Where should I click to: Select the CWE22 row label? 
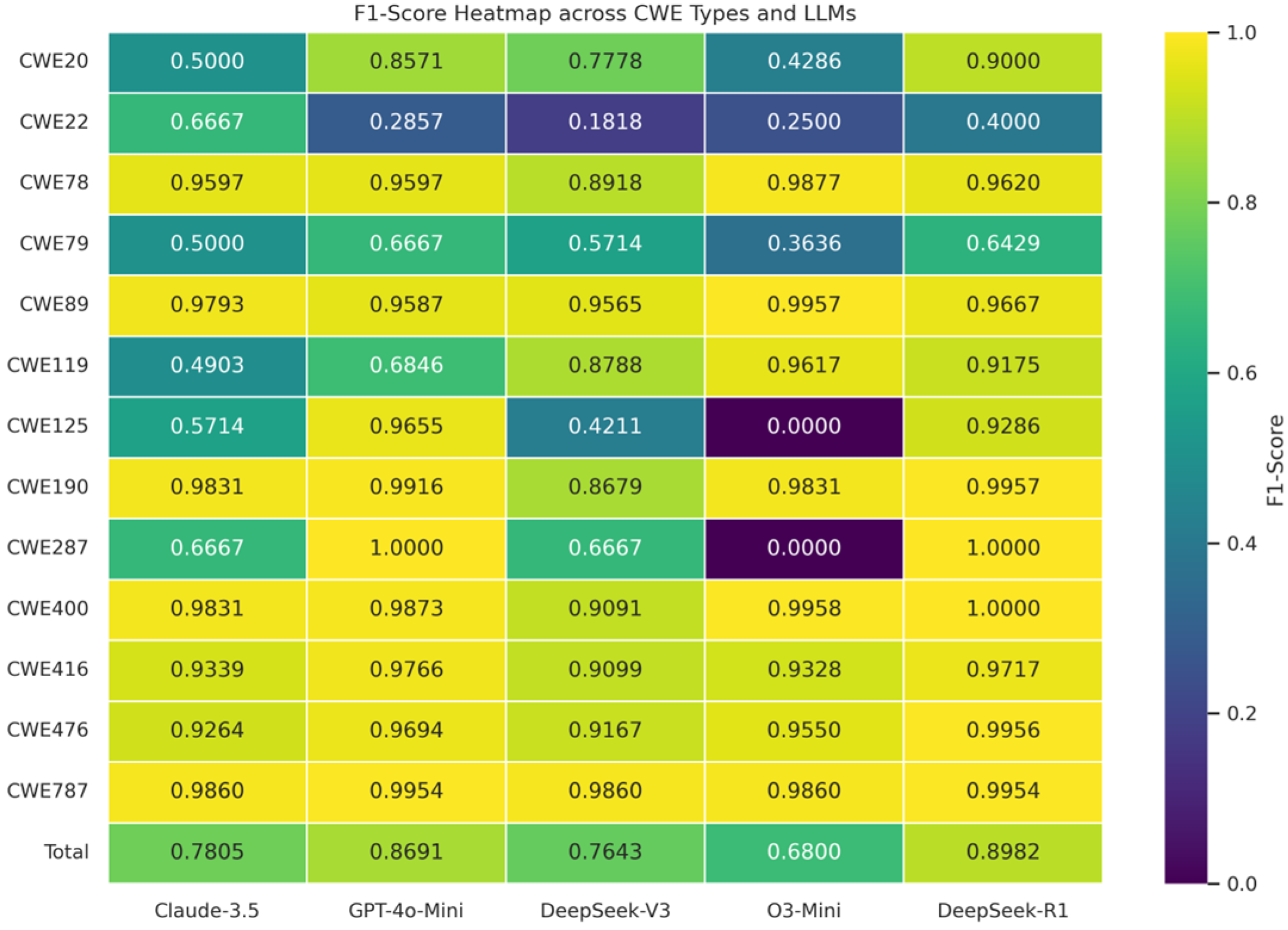coord(54,122)
